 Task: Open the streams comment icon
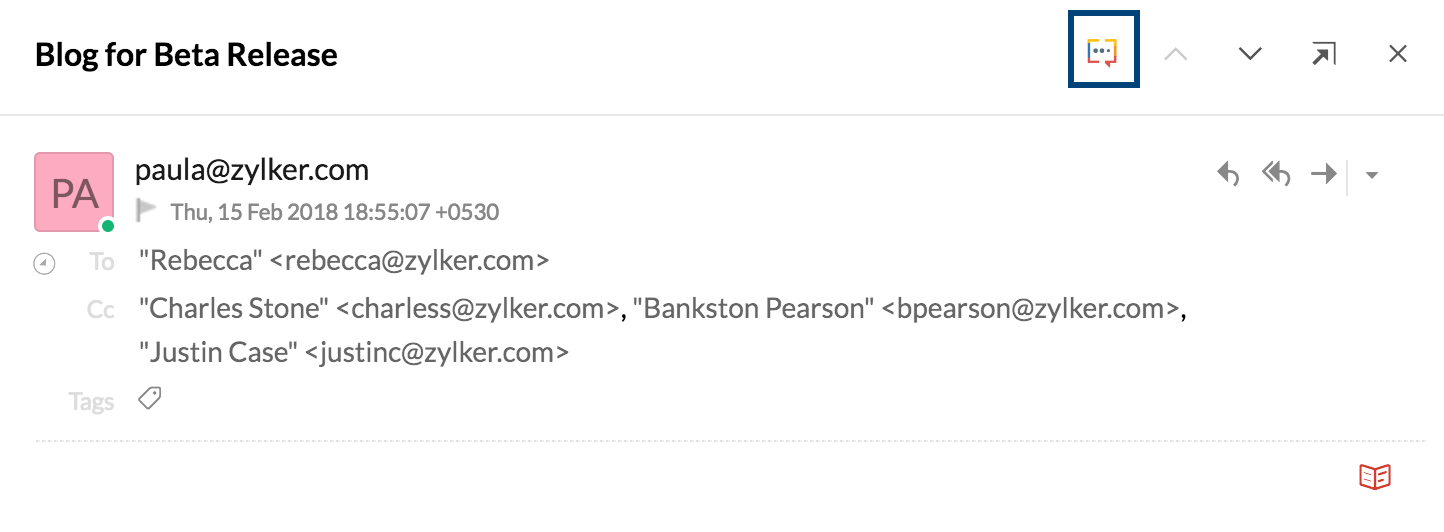click(1102, 52)
